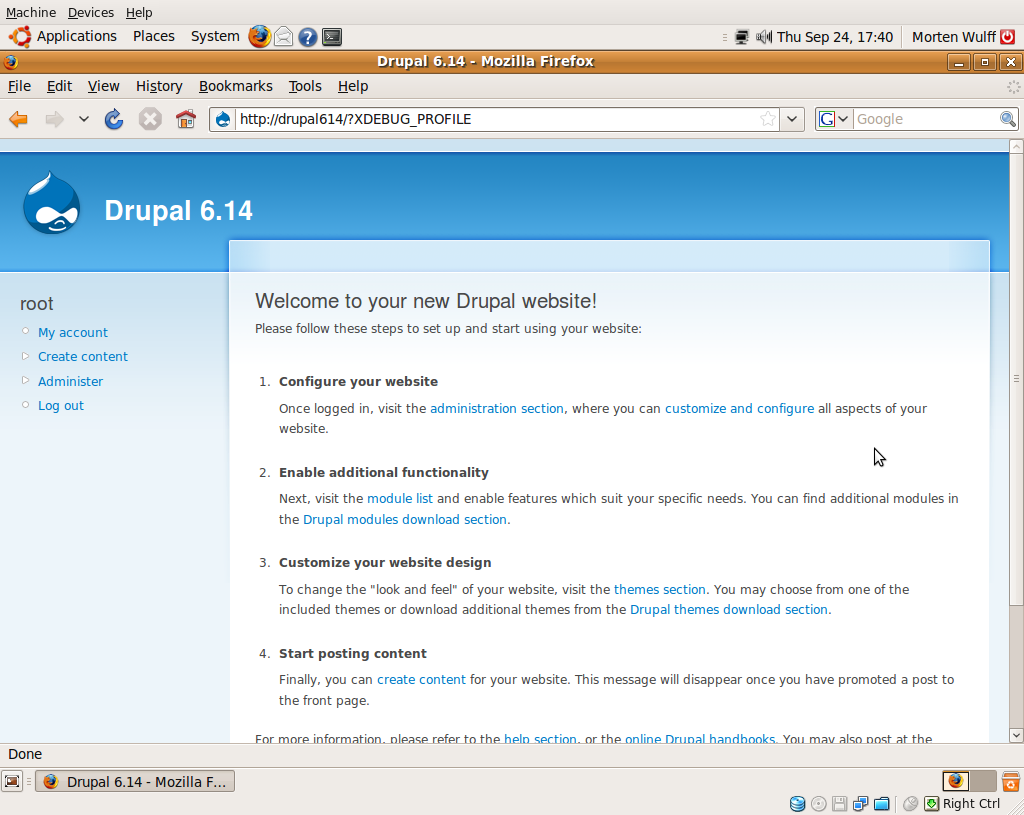The height and width of the screenshot is (815, 1024).
Task: Open the Trash icon in bottom panel
Action: click(1011, 781)
